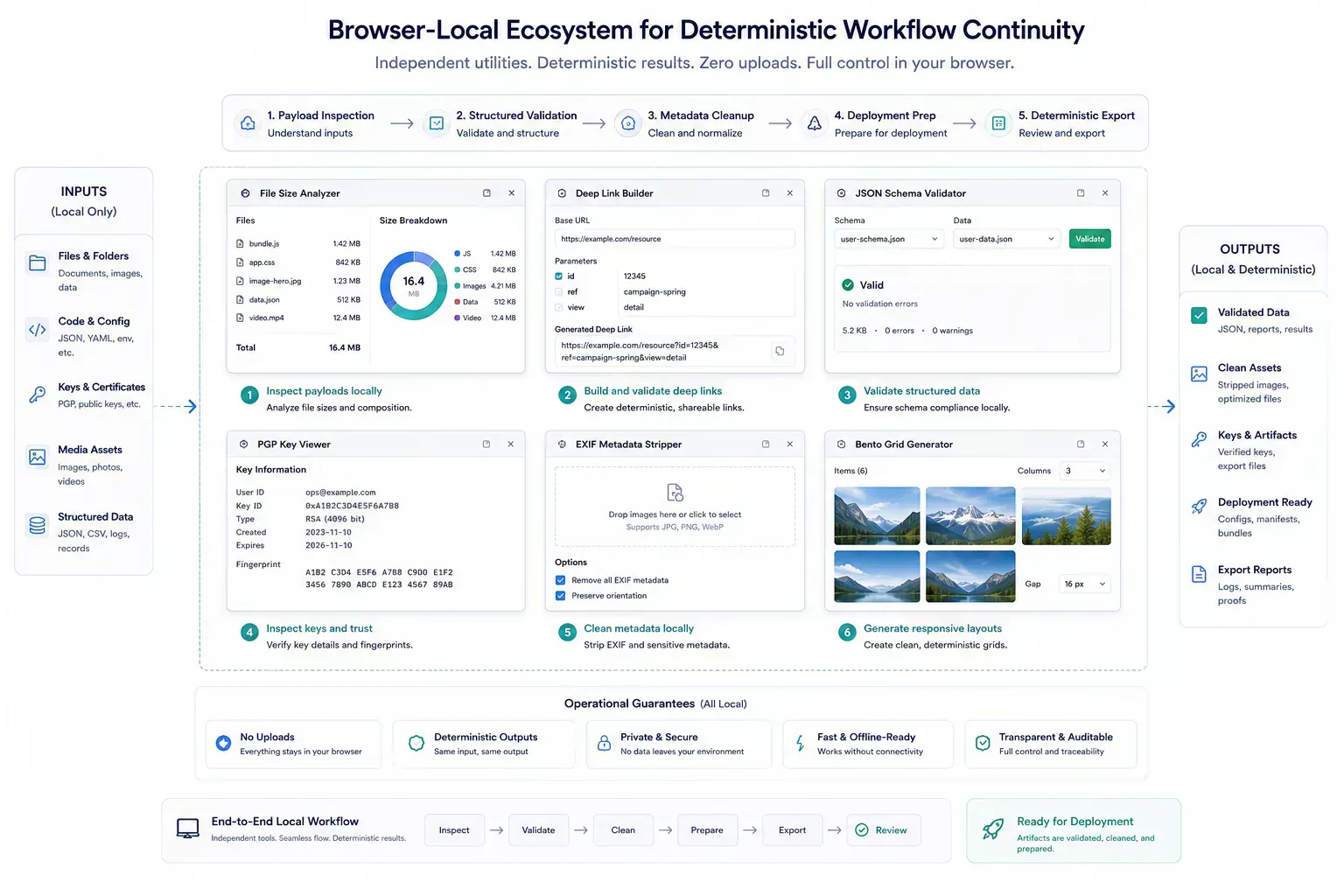Click the Code & Config input icon
The width and height of the screenshot is (1344, 896).
point(38,330)
